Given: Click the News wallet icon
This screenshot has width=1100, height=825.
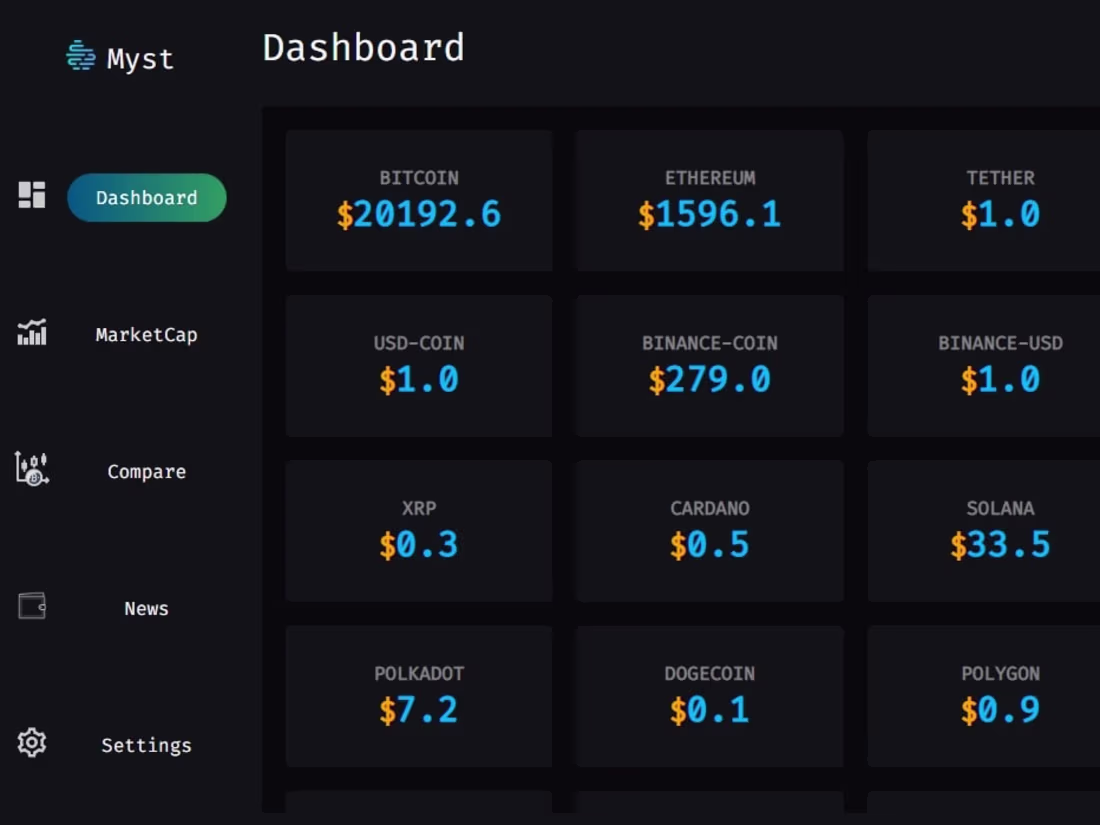Looking at the screenshot, I should coord(30,606).
